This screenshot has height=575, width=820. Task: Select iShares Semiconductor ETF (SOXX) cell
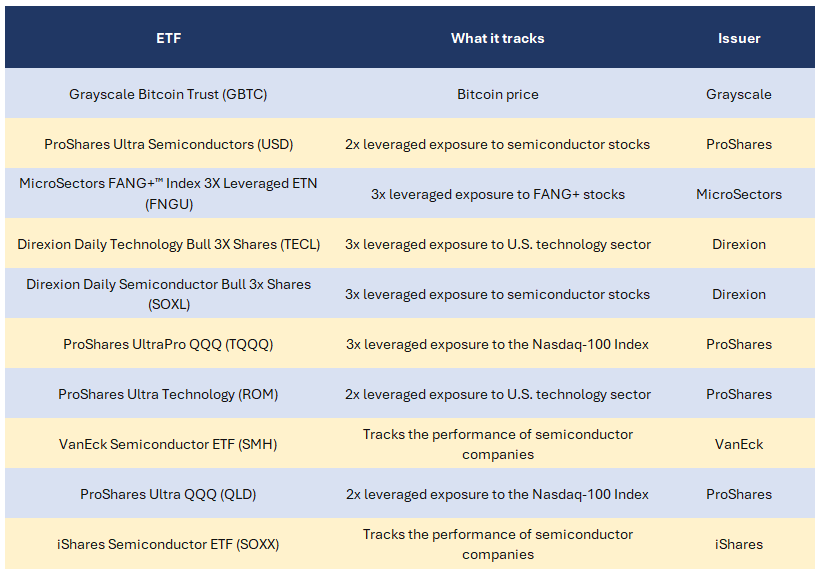168,544
